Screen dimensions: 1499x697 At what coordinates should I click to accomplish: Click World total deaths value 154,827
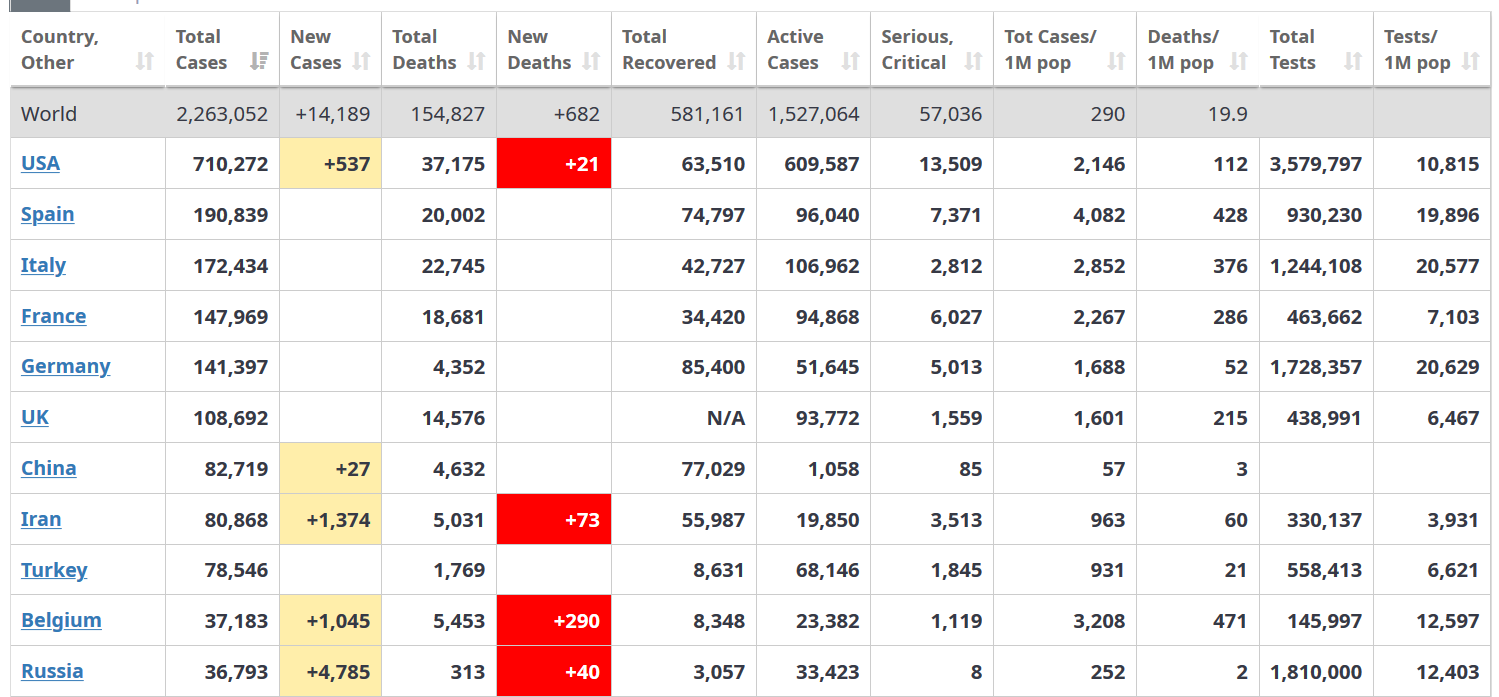448,114
